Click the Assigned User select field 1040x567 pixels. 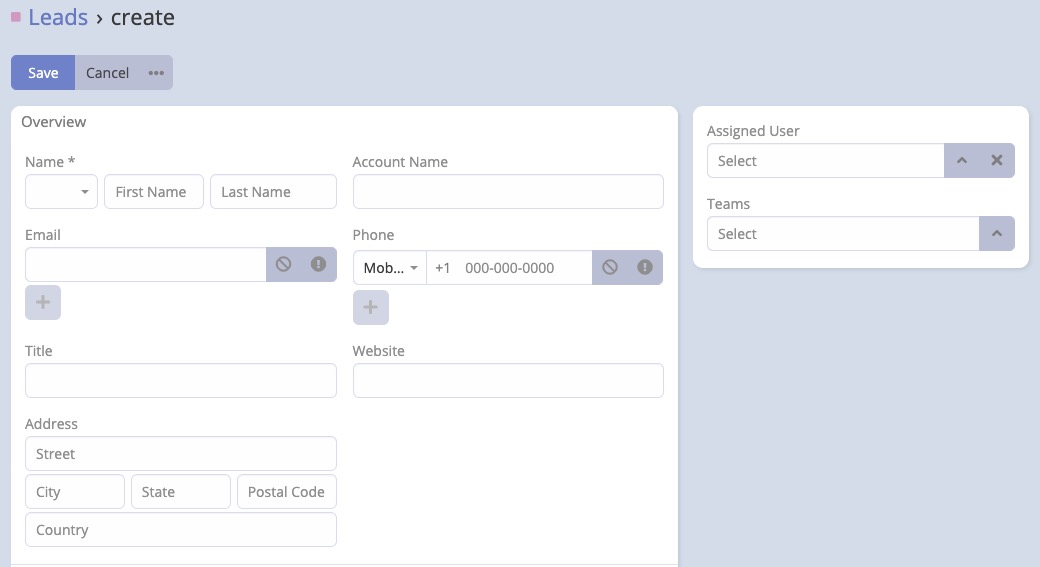tap(826, 160)
